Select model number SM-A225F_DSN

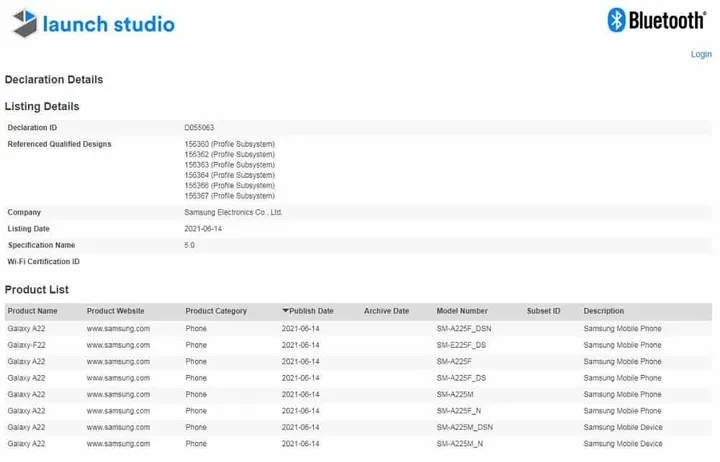464,328
